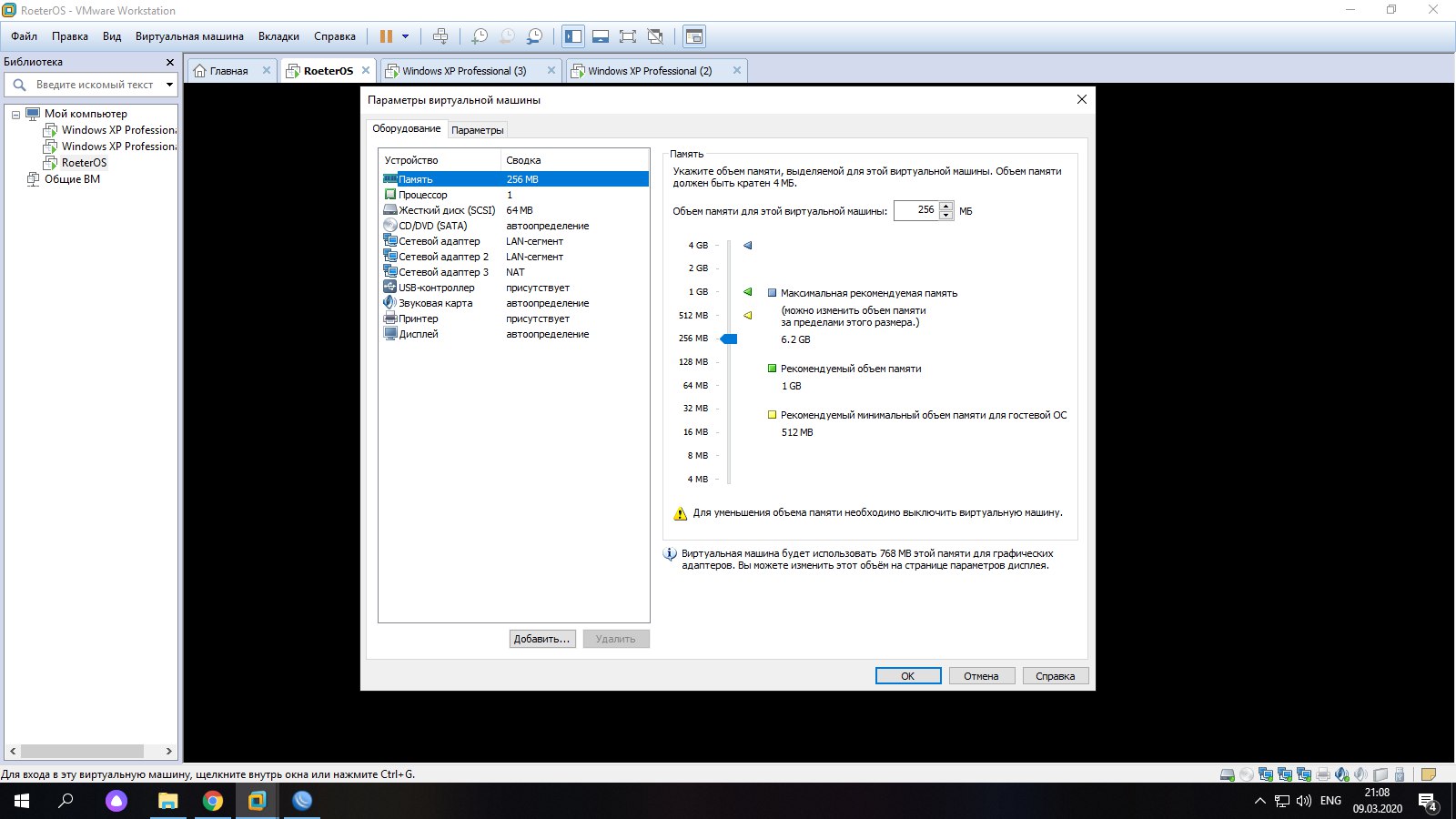The width and height of the screenshot is (1456, 819).
Task: Close the RoeterOS tab
Action: tap(366, 70)
